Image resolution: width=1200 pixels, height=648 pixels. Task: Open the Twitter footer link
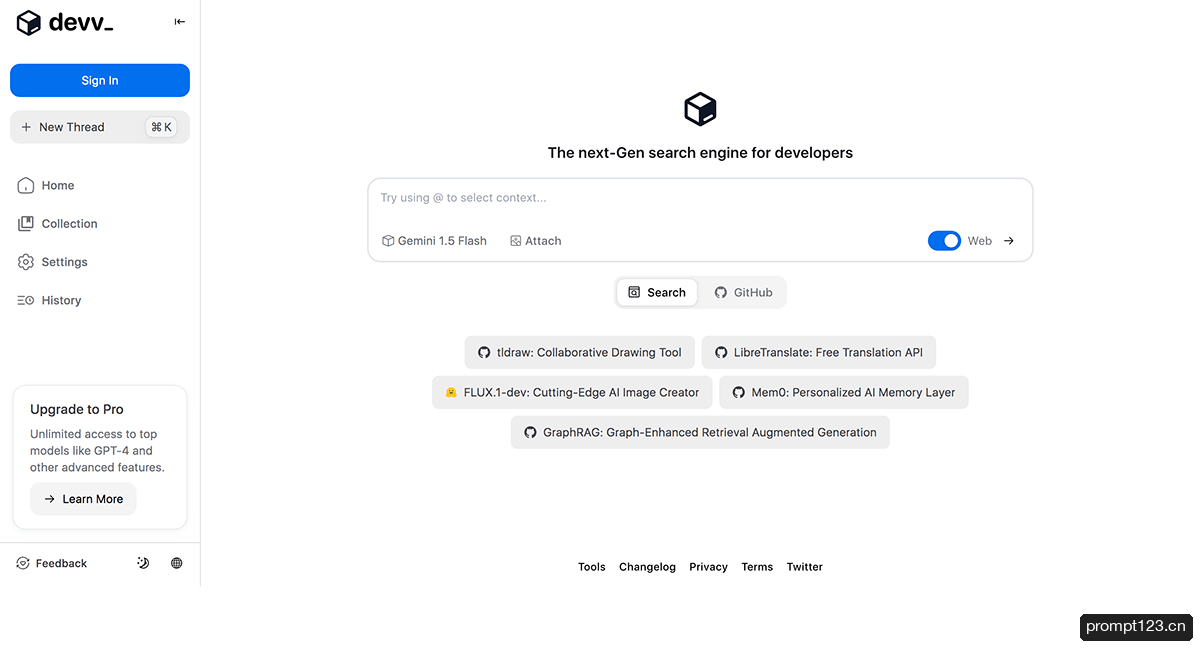[805, 567]
